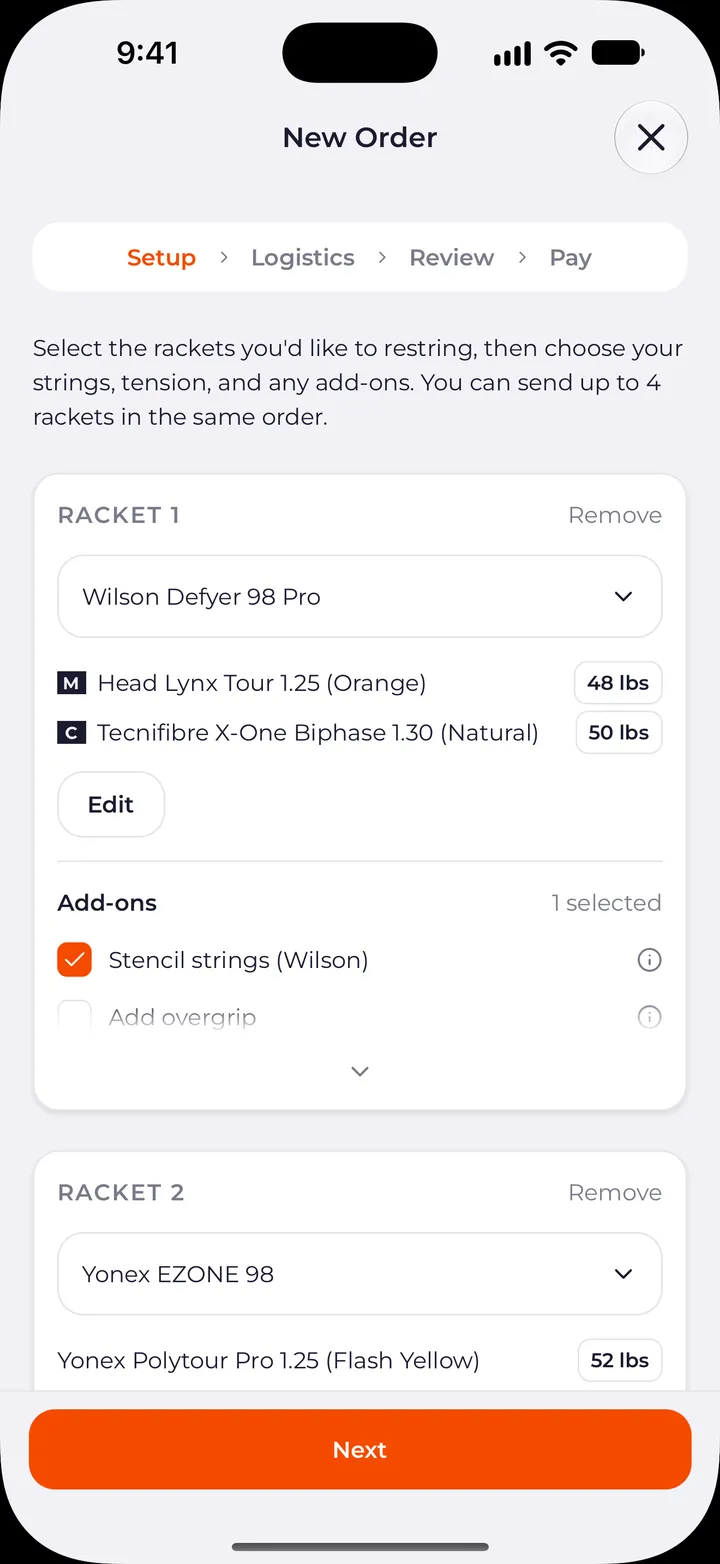Tap the C crosses string badge
This screenshot has height=1564, width=720.
(x=71, y=733)
